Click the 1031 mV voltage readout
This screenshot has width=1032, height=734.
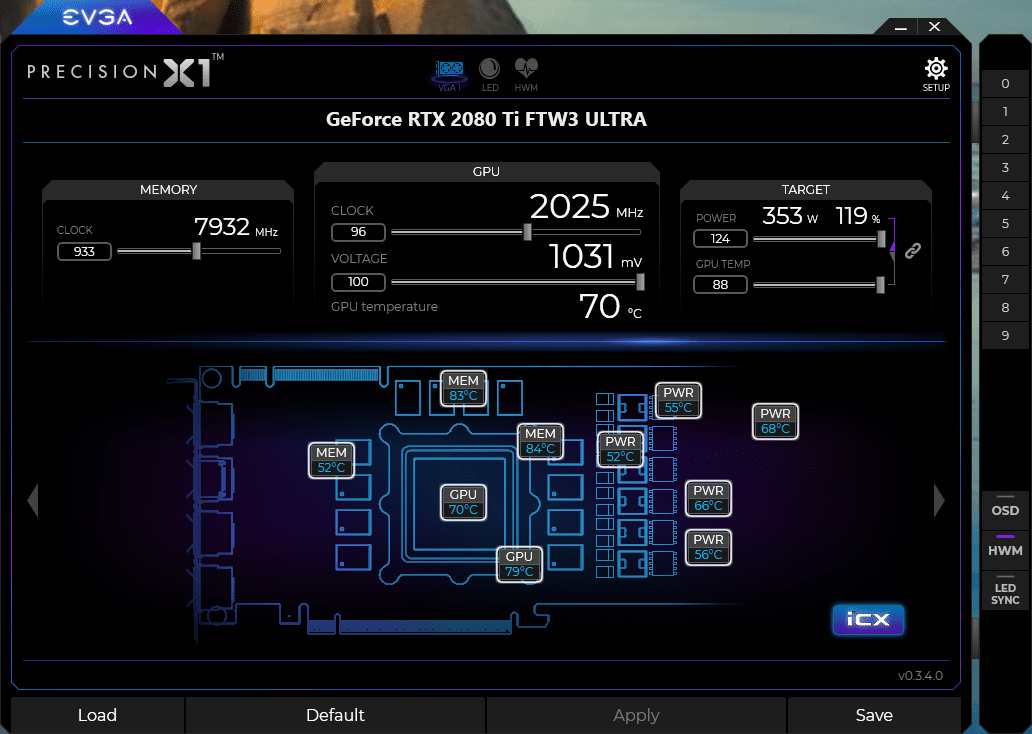pyautogui.click(x=596, y=256)
